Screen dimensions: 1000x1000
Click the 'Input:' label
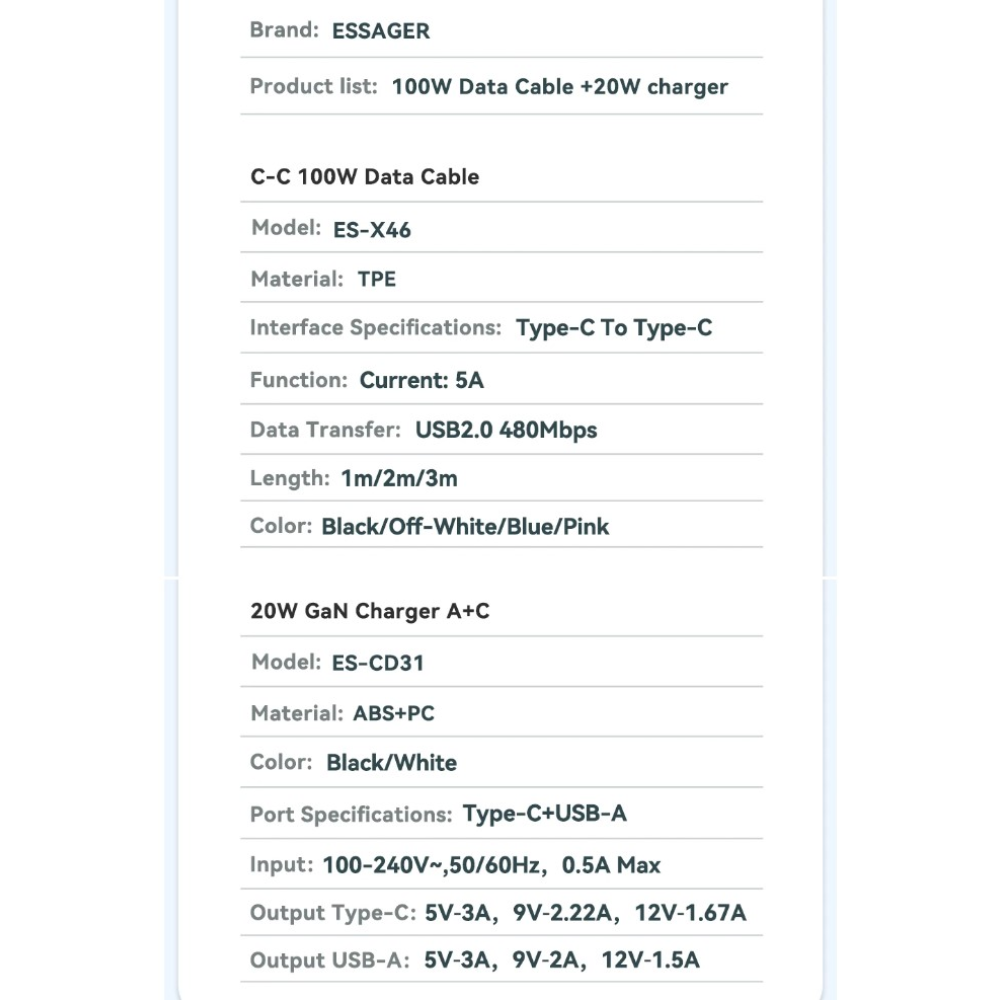tap(281, 864)
